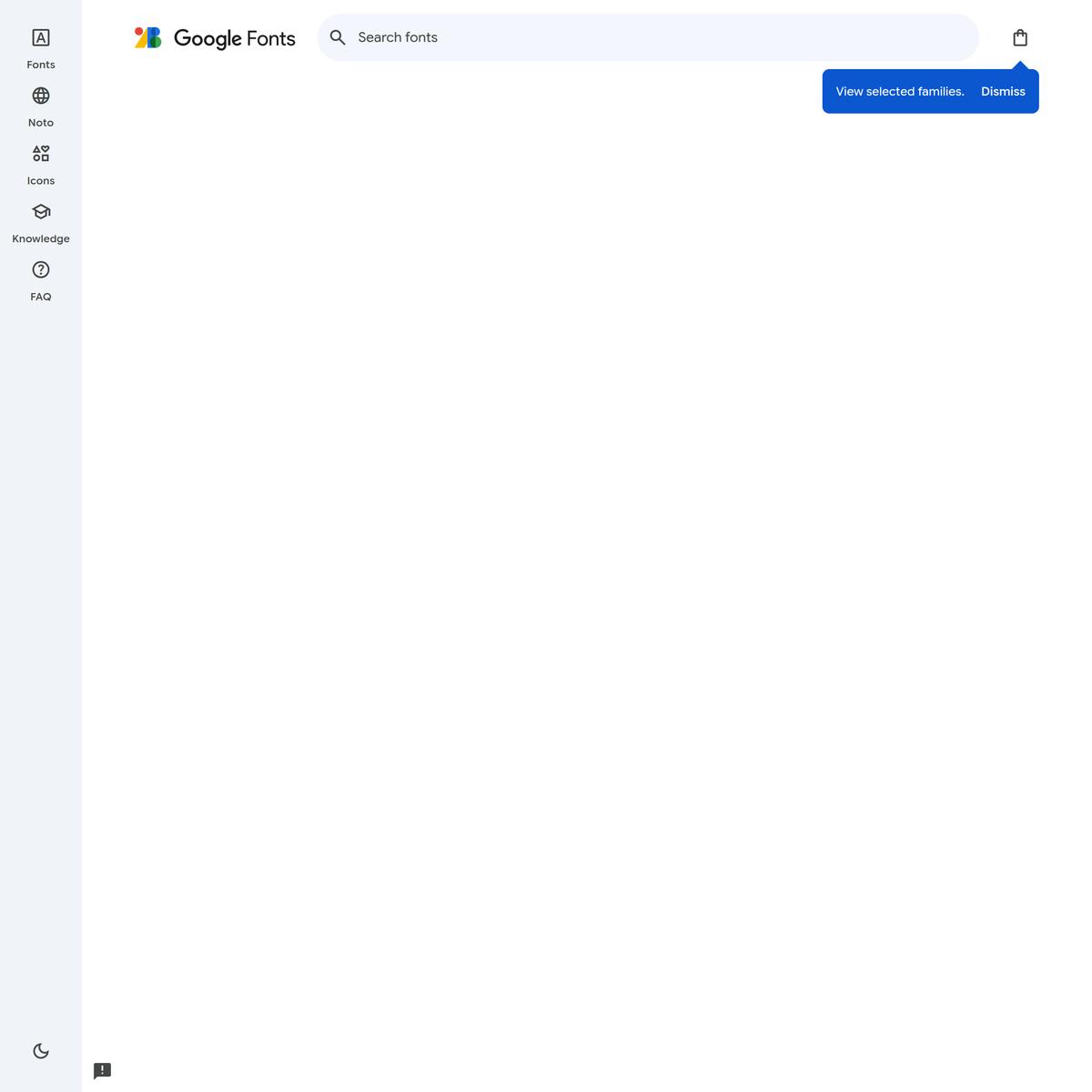Open the shopping bag selected families icon

click(x=1020, y=37)
